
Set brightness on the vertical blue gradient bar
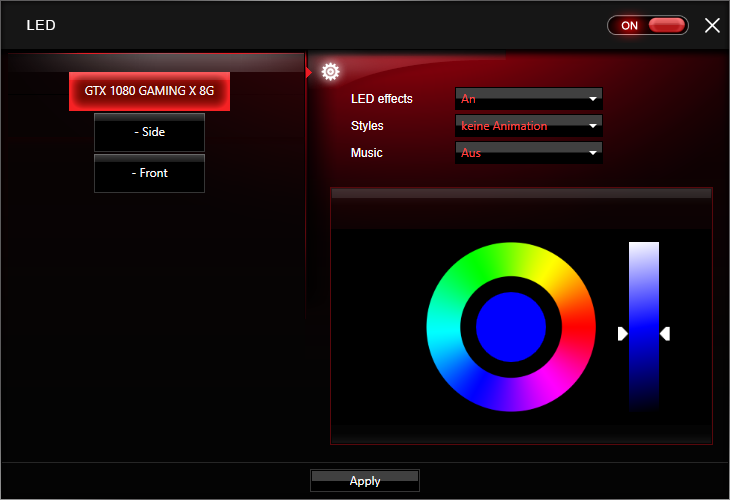pos(644,326)
